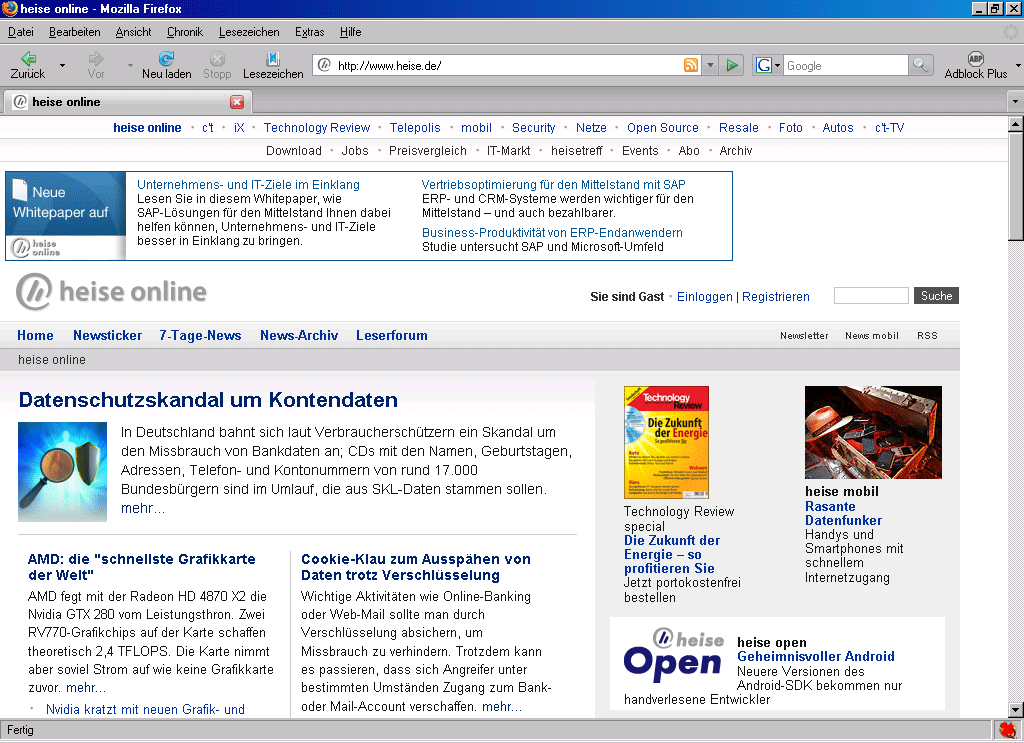Click the RSS feed icon in address bar
This screenshot has height=743, width=1024.
690,65
